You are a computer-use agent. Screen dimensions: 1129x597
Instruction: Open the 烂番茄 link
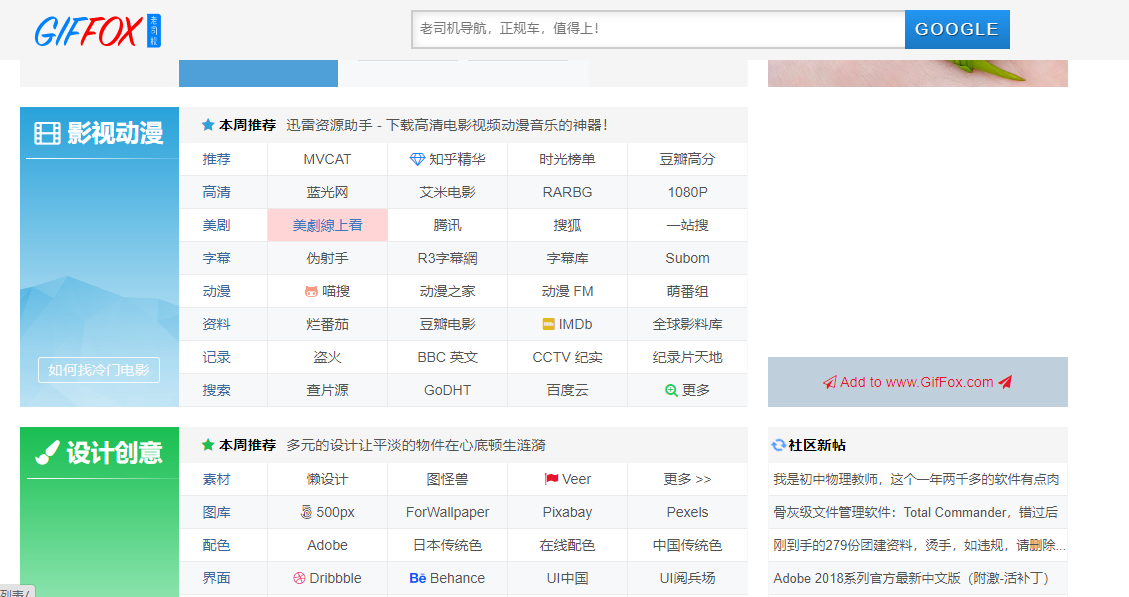click(x=328, y=325)
